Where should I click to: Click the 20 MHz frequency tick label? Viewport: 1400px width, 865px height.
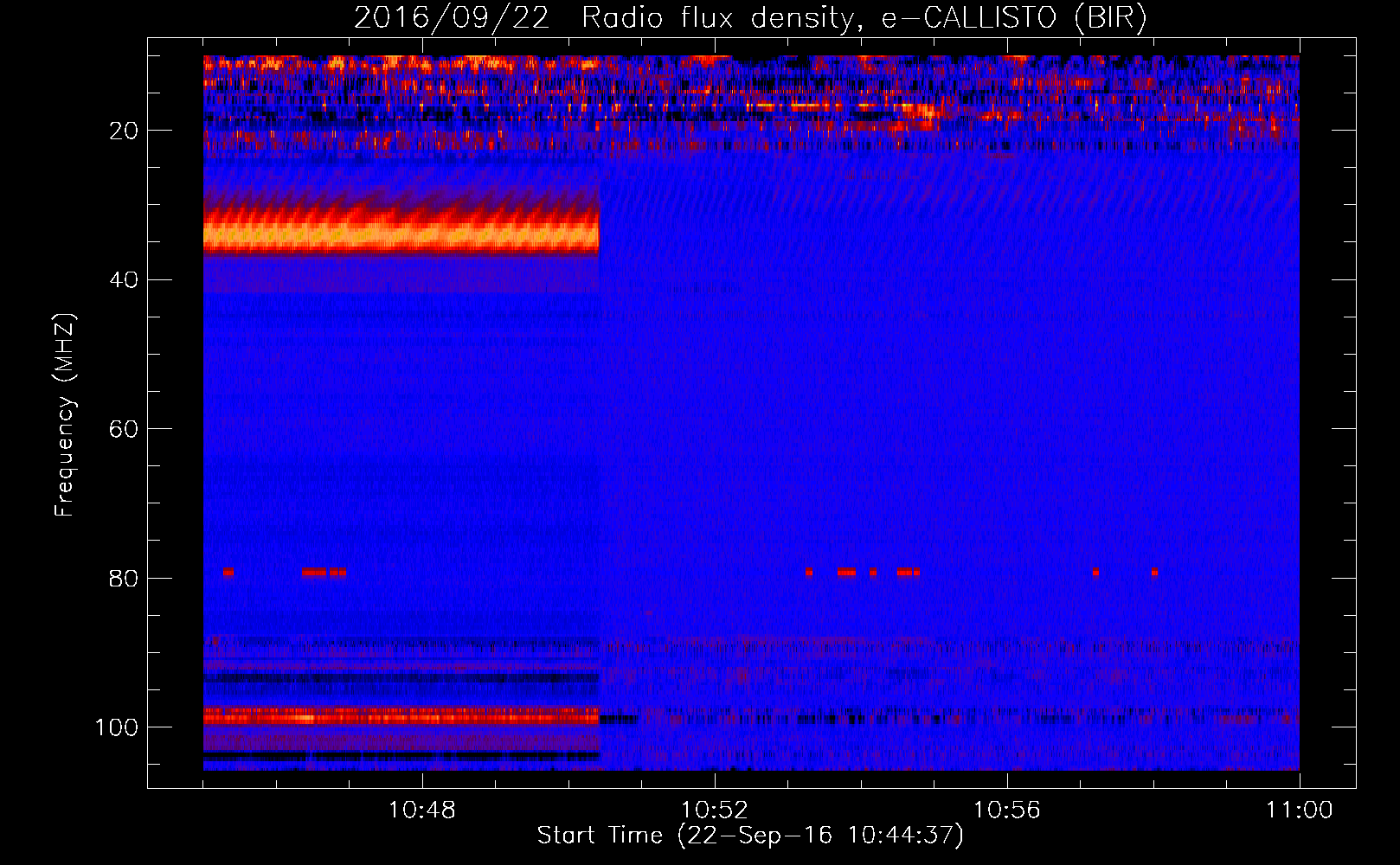[x=125, y=131]
